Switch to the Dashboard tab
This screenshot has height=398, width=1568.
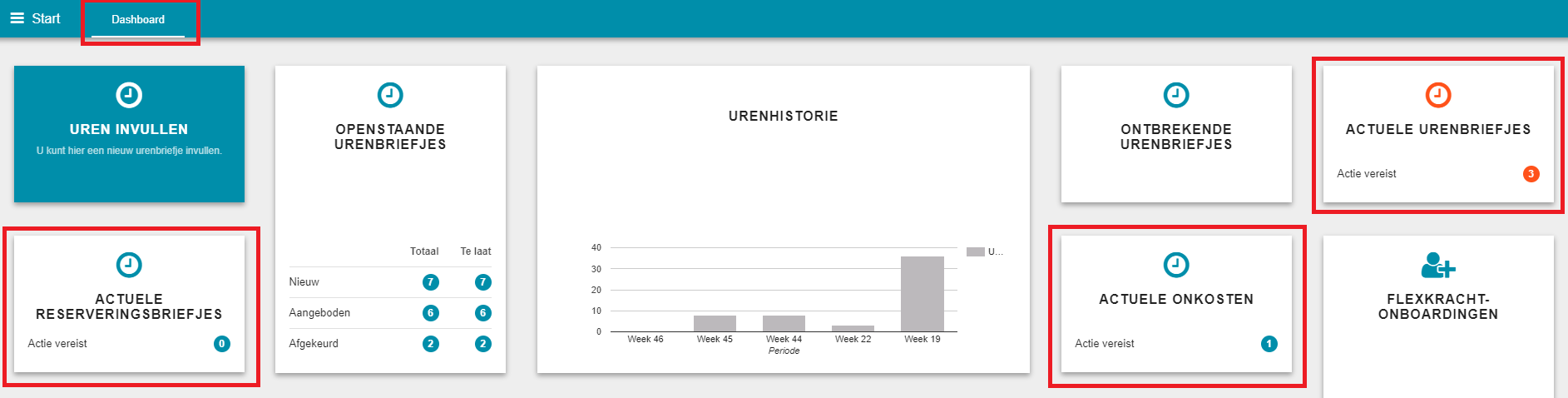point(138,19)
